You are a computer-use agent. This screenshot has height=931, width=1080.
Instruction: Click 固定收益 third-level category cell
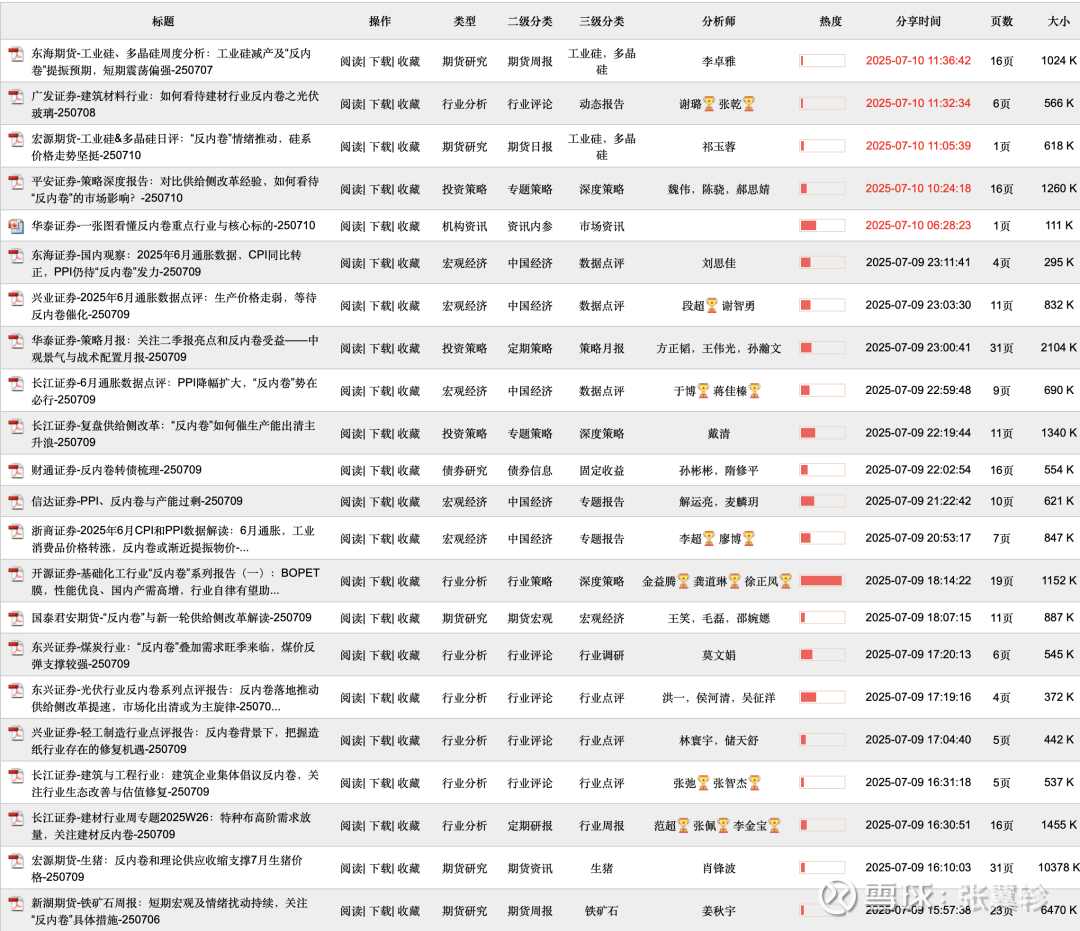[x=602, y=470]
